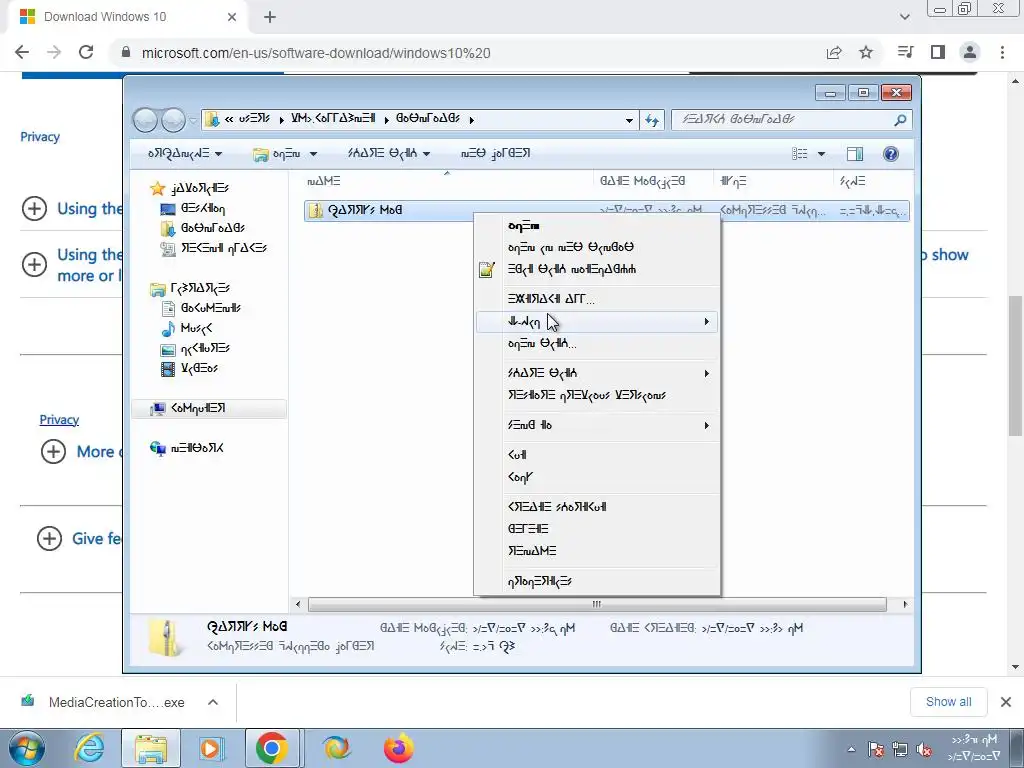Screen dimensions: 1024x768
Task: Click the Windows Start orb
Action: click(x=26, y=748)
